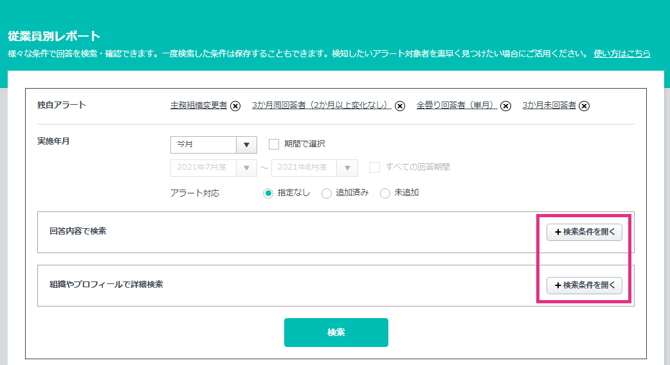Open the 全曇り回答者（単月） link
The height and width of the screenshot is (365, 670).
[x=457, y=105]
